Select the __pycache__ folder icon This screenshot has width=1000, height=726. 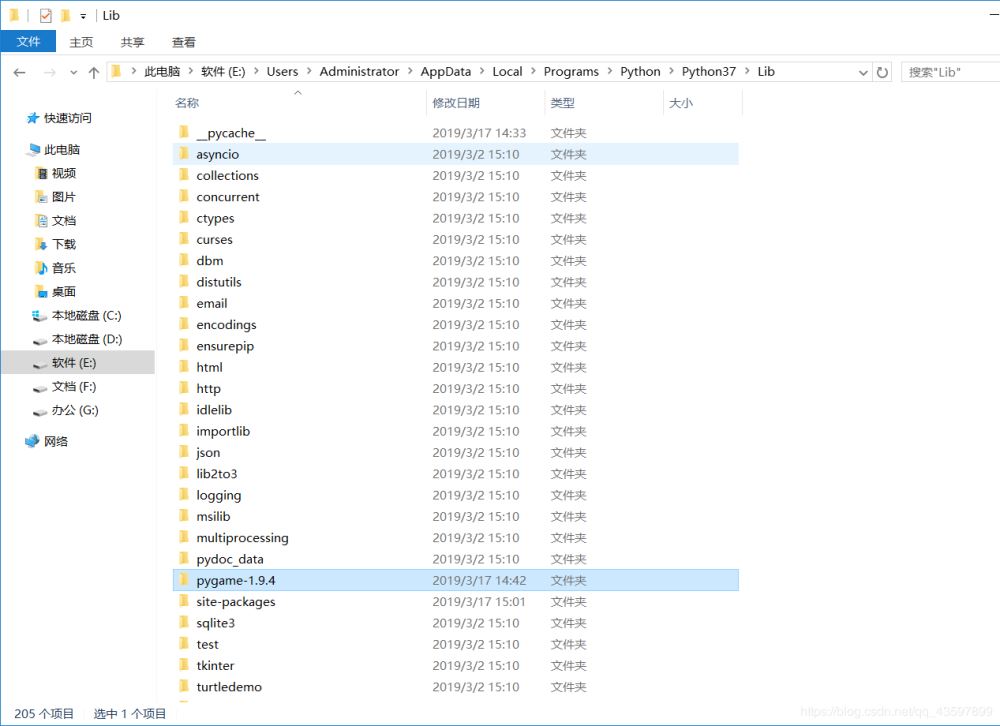[x=184, y=132]
